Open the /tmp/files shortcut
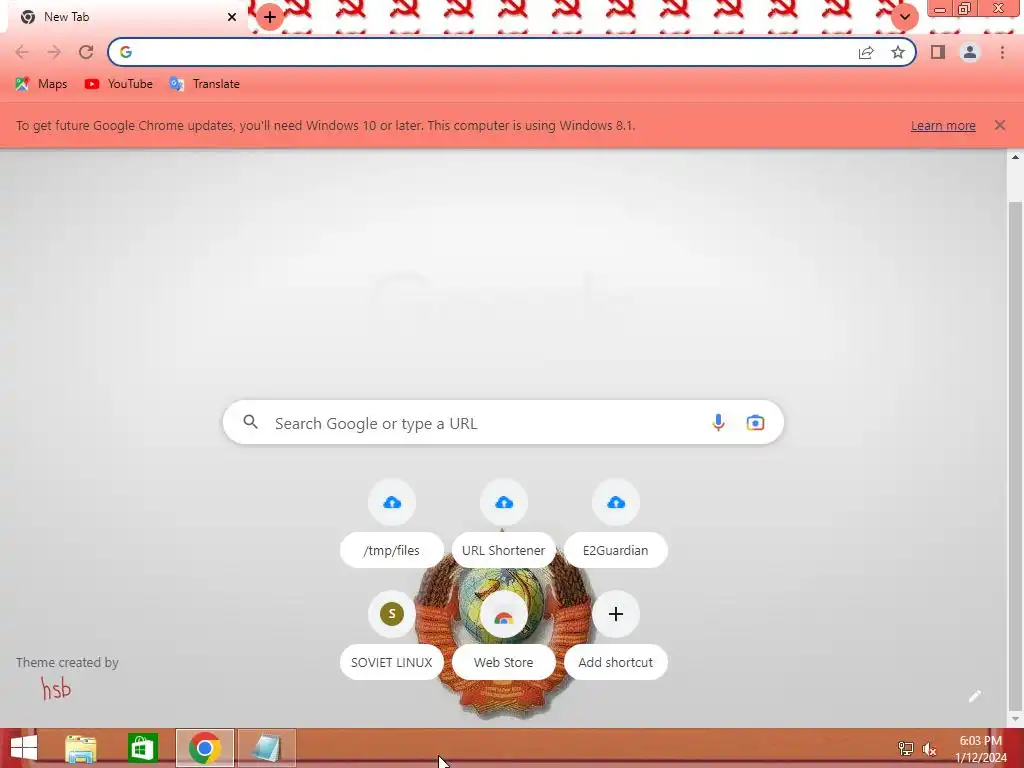 (x=392, y=524)
